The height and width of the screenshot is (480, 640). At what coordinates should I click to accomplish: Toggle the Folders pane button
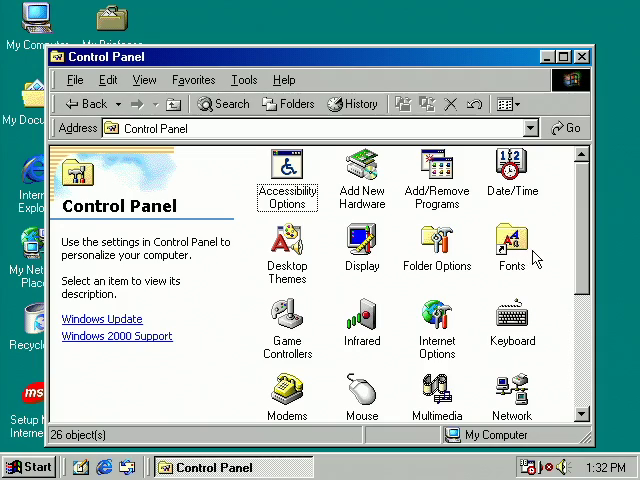coord(288,104)
